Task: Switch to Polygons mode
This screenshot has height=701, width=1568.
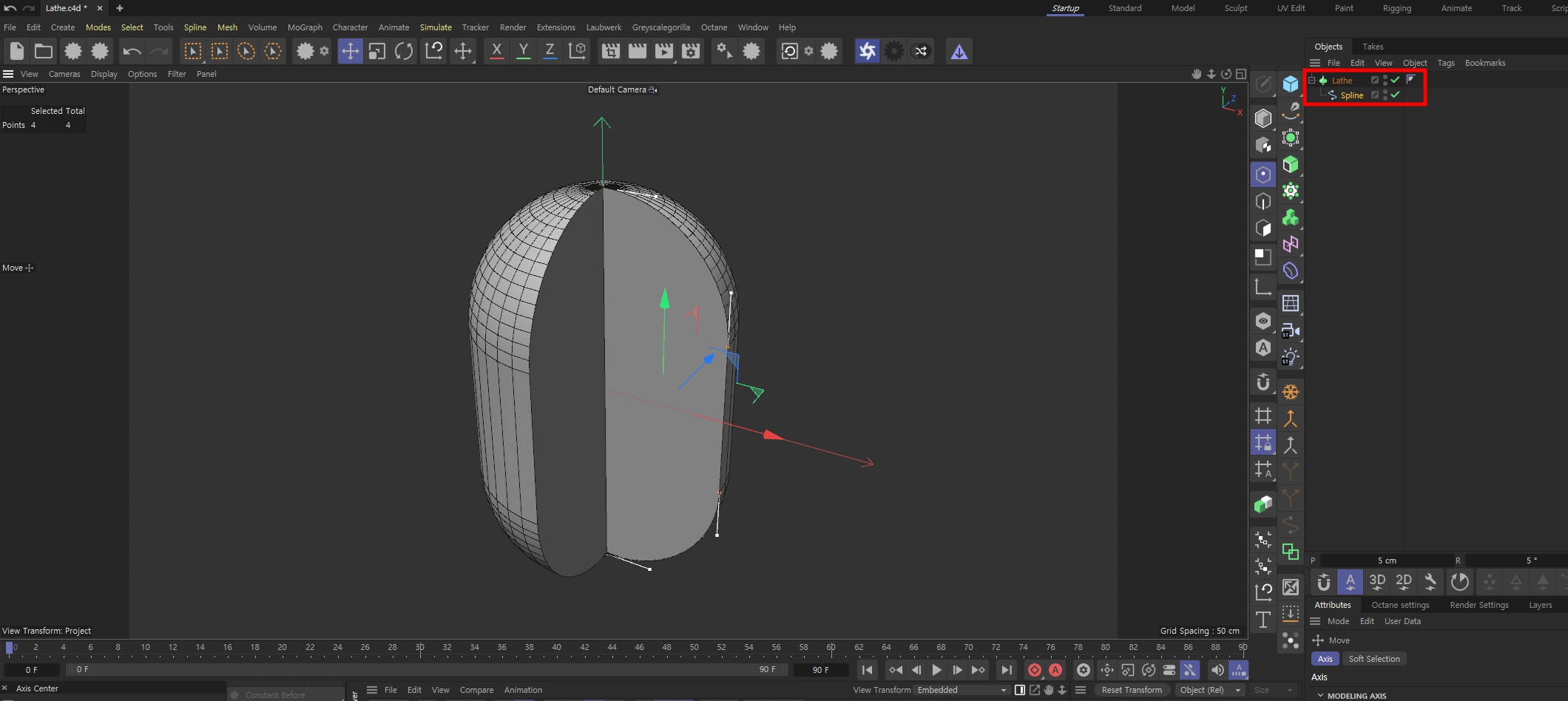Action: [1263, 228]
